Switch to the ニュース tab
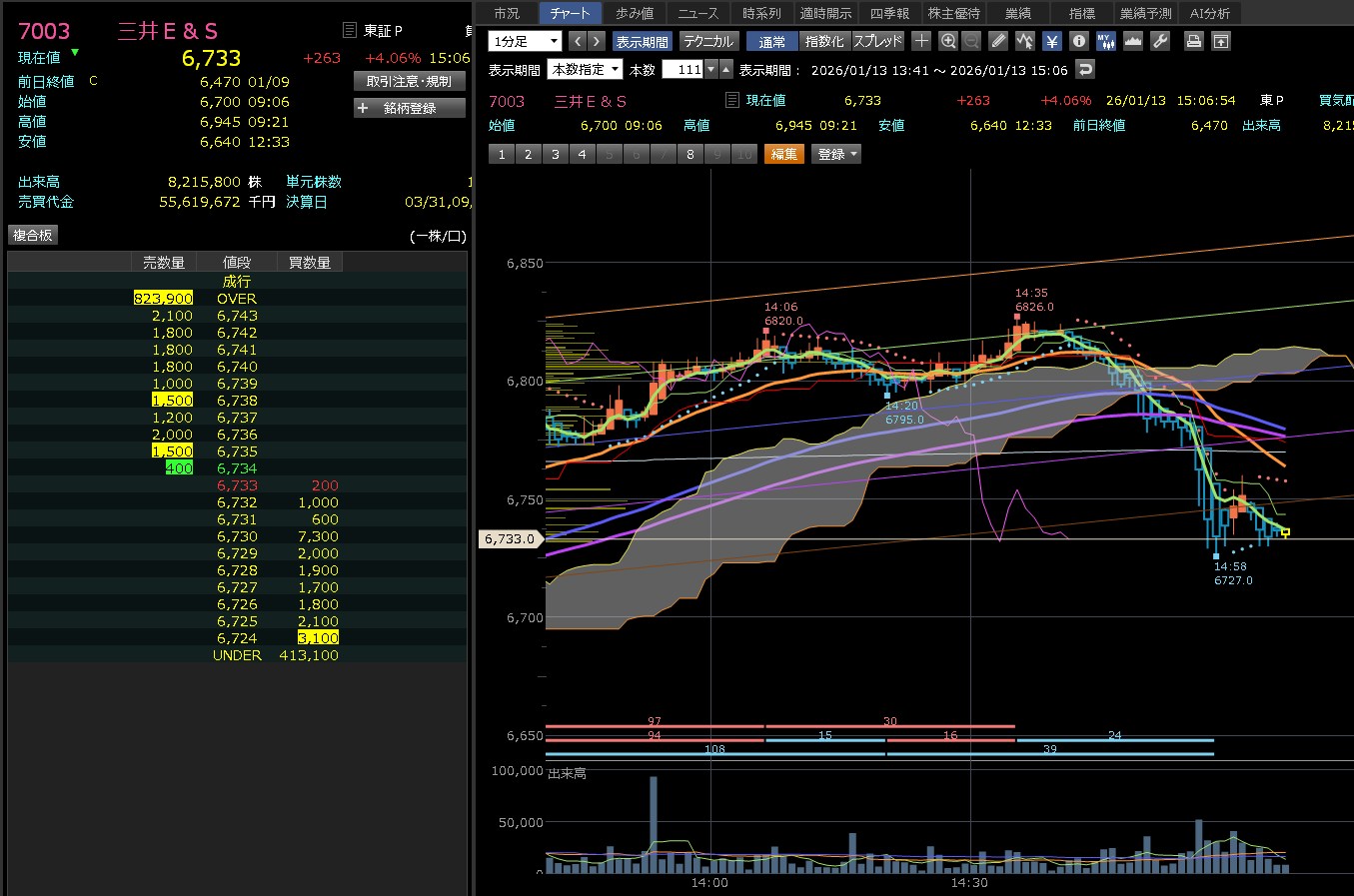This screenshot has height=896, width=1354. [x=697, y=13]
